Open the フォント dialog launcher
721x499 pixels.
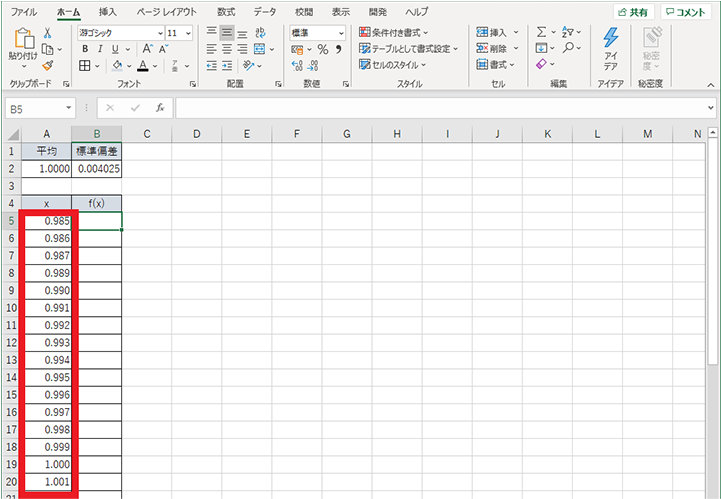(193, 84)
